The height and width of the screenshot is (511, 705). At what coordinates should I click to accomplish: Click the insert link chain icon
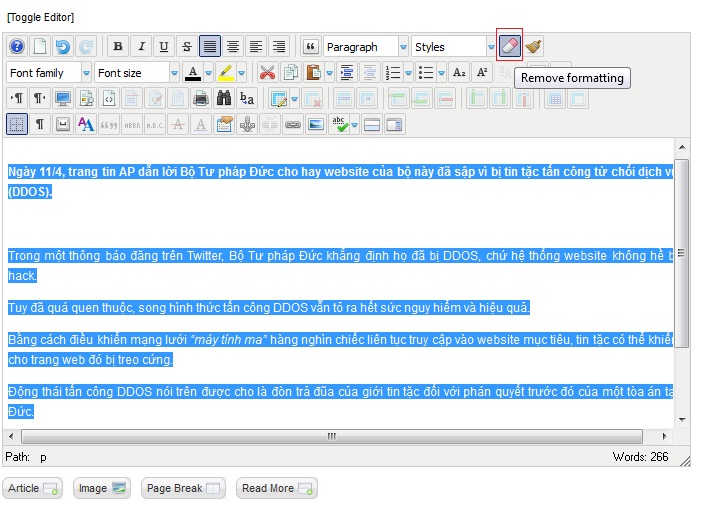click(x=292, y=124)
